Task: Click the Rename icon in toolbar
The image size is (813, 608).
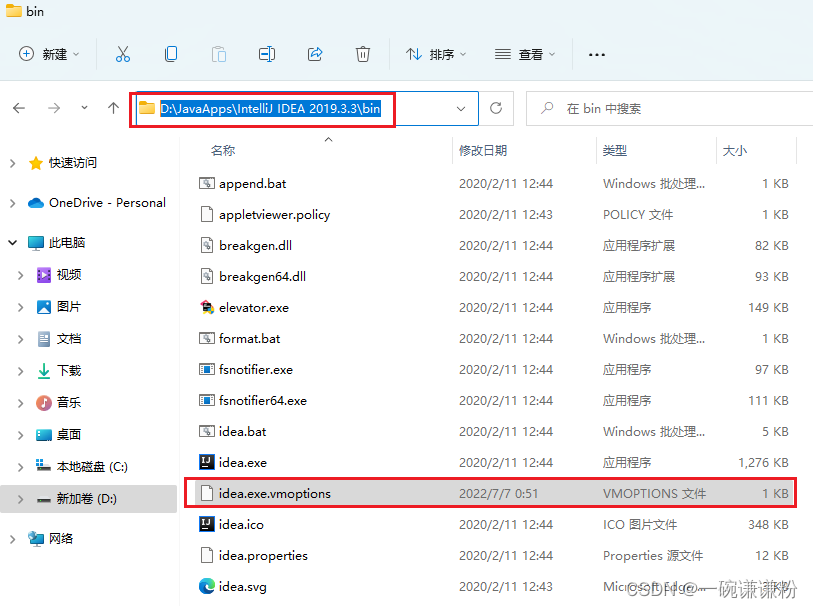Action: [x=267, y=54]
